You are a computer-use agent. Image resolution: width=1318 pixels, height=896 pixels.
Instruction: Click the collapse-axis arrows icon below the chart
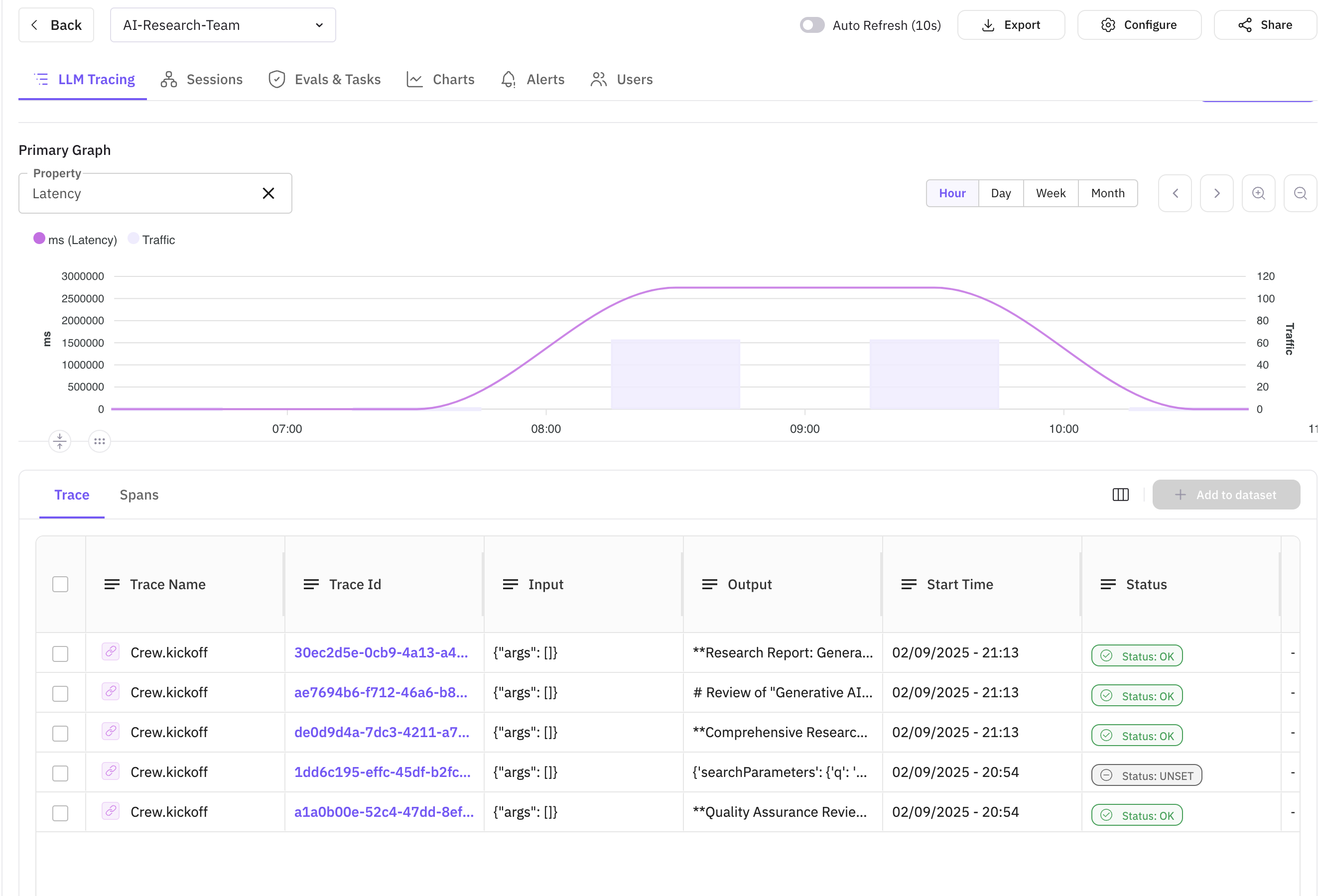coord(60,441)
